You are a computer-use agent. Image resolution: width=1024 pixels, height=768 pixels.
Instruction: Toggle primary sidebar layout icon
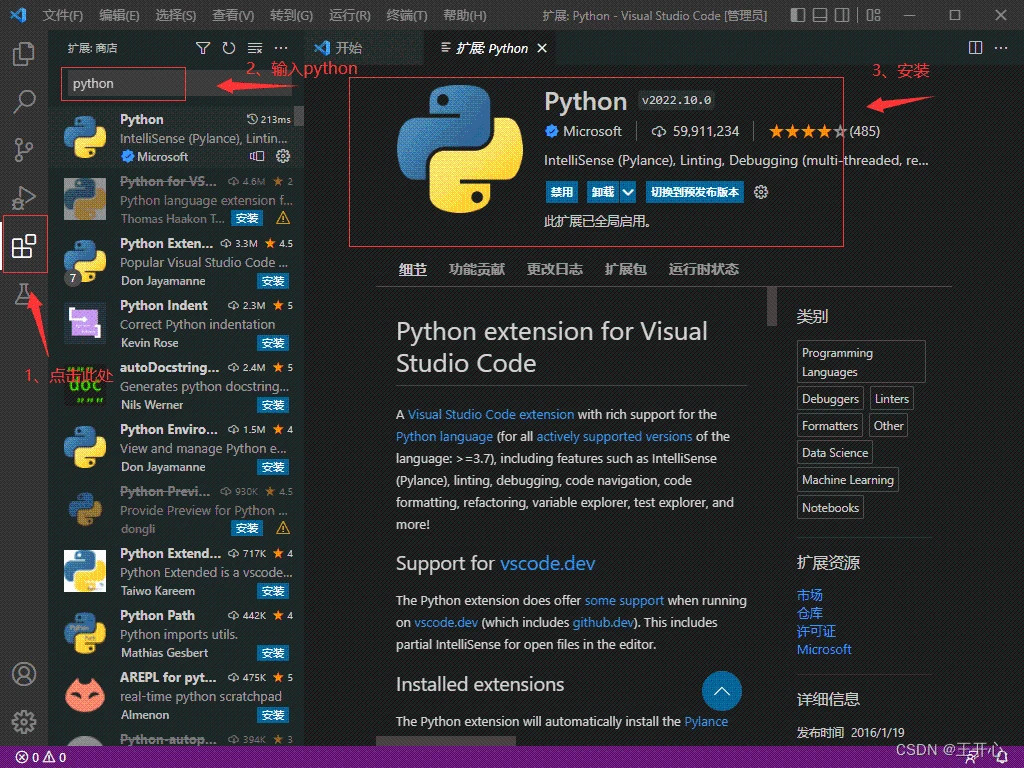tap(797, 15)
